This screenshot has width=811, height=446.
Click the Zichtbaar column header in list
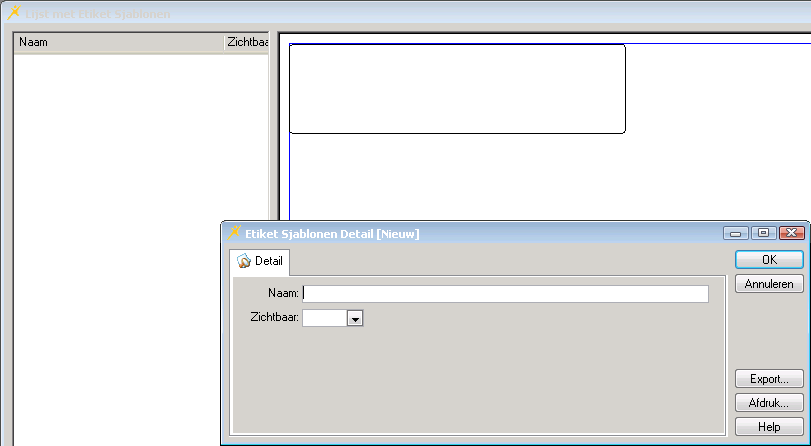click(x=246, y=43)
